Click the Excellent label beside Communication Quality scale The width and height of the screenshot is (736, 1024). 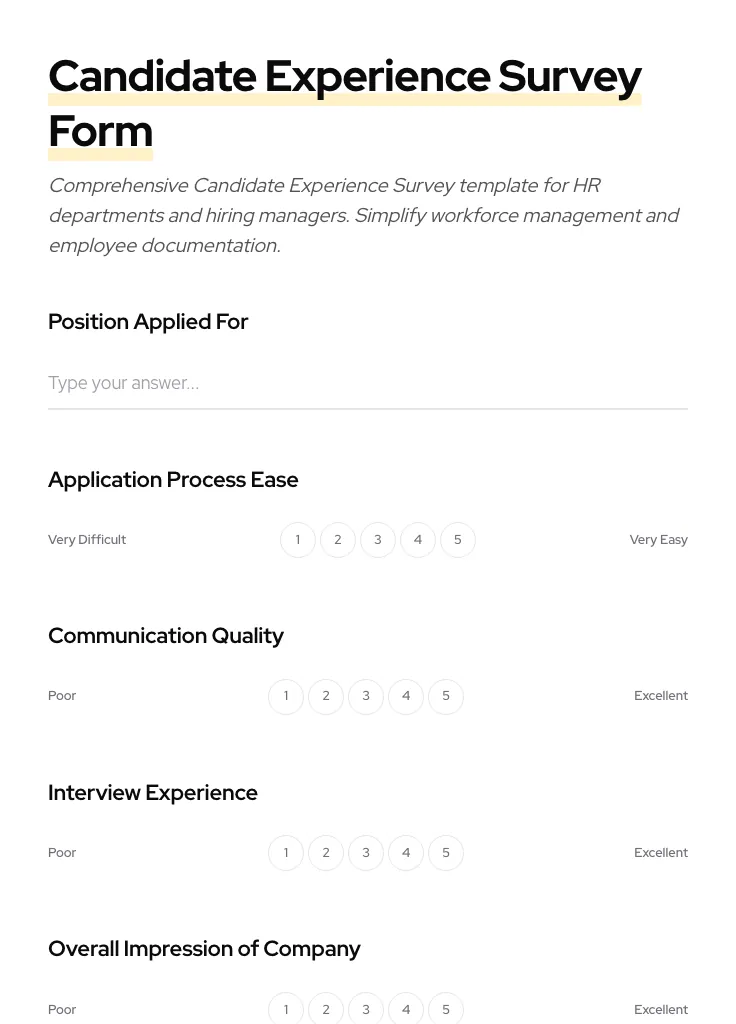point(661,696)
